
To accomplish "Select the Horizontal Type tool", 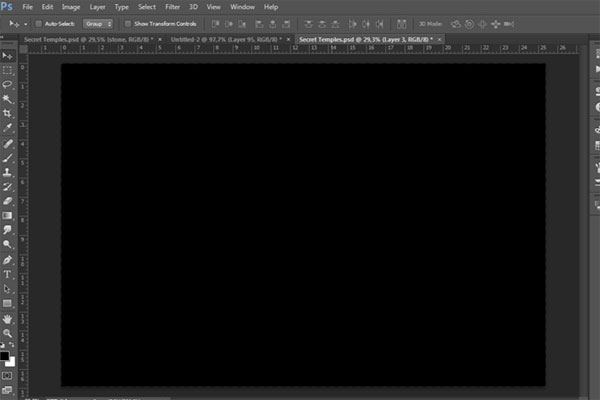I will 8,274.
